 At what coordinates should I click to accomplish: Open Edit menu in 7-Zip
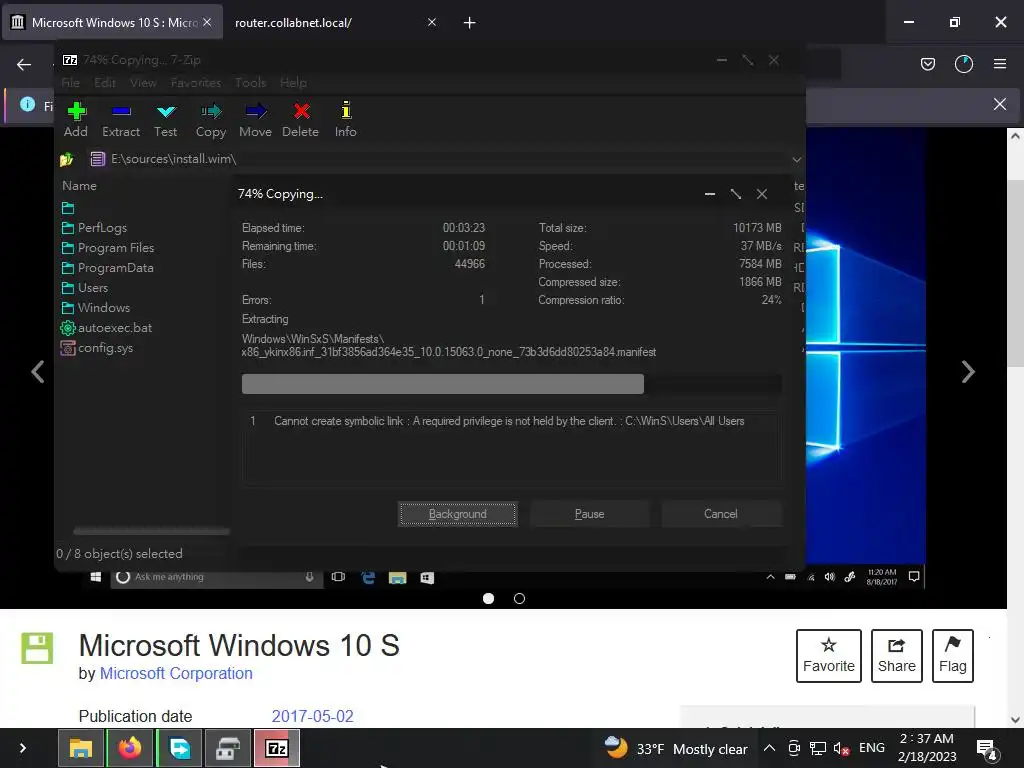pos(104,82)
